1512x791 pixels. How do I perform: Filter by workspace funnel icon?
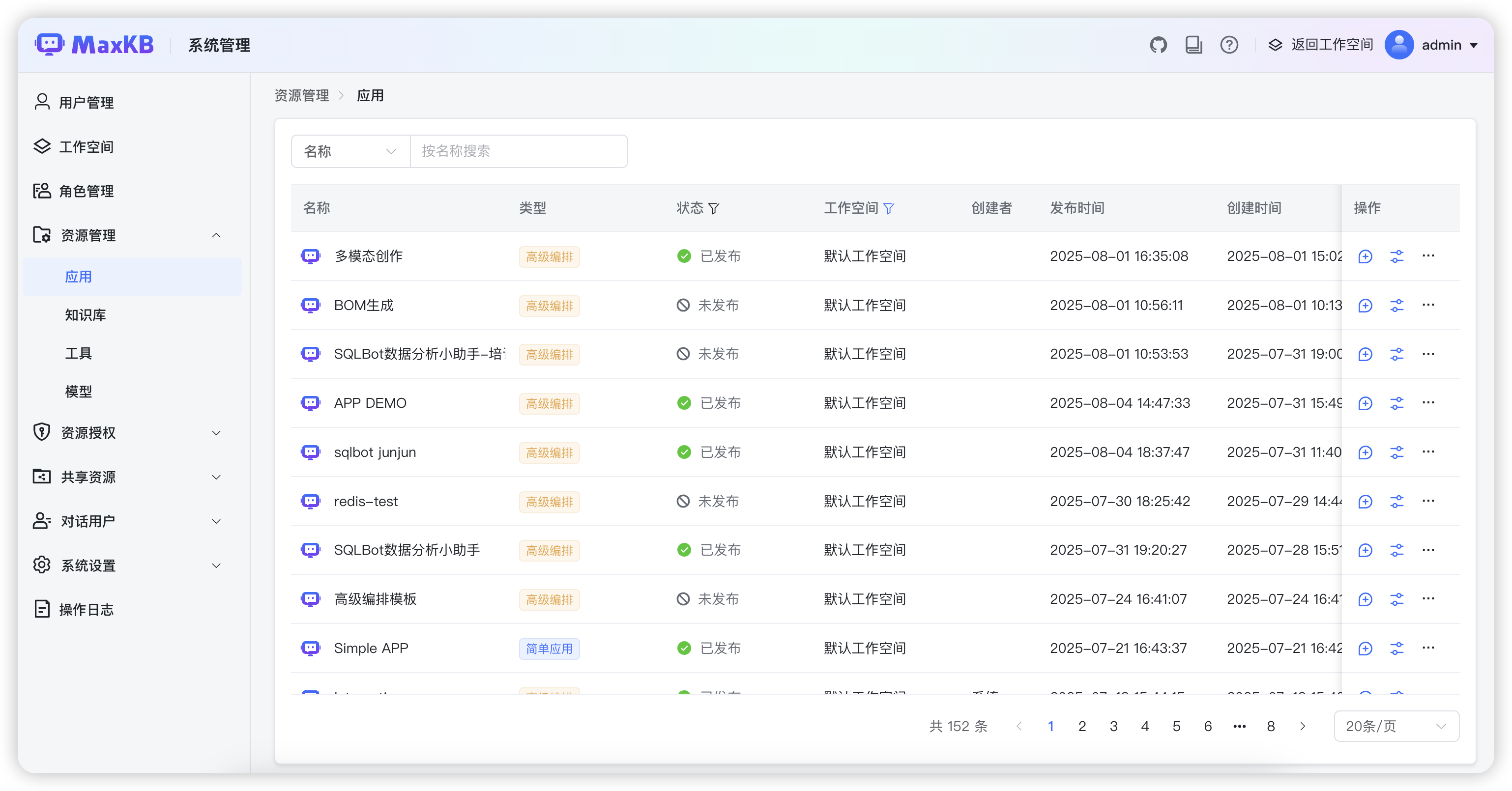[x=888, y=208]
